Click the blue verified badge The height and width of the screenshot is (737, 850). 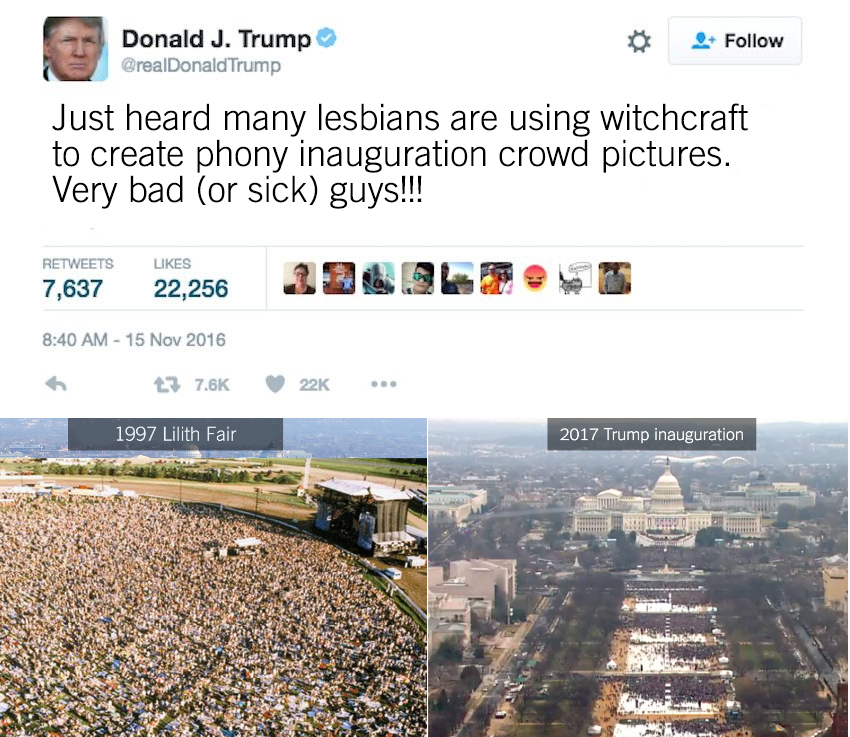pos(326,38)
